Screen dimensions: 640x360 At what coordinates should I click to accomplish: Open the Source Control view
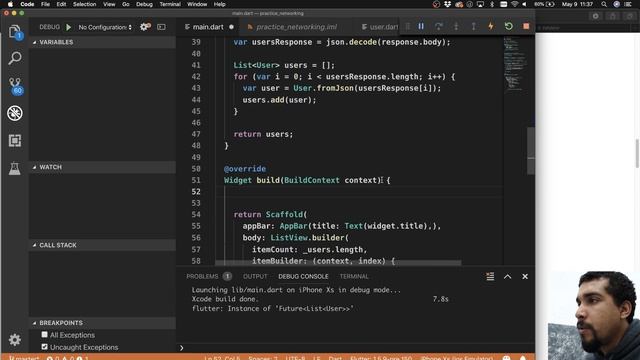pos(16,86)
